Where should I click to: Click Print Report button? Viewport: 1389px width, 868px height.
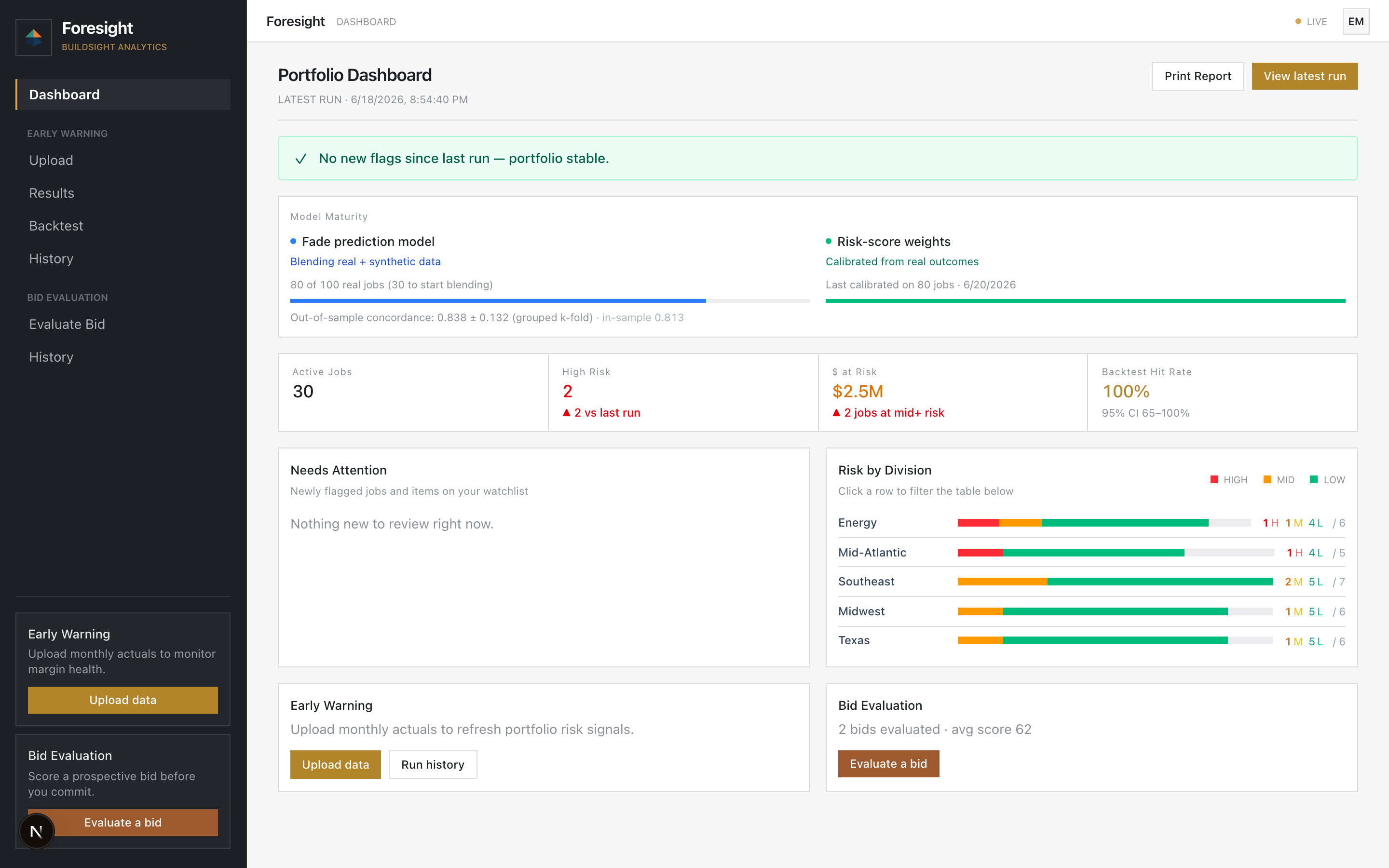click(1198, 76)
